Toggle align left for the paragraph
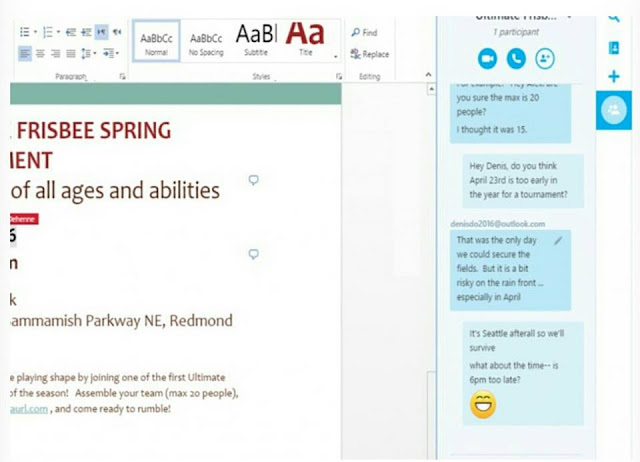 coord(25,53)
